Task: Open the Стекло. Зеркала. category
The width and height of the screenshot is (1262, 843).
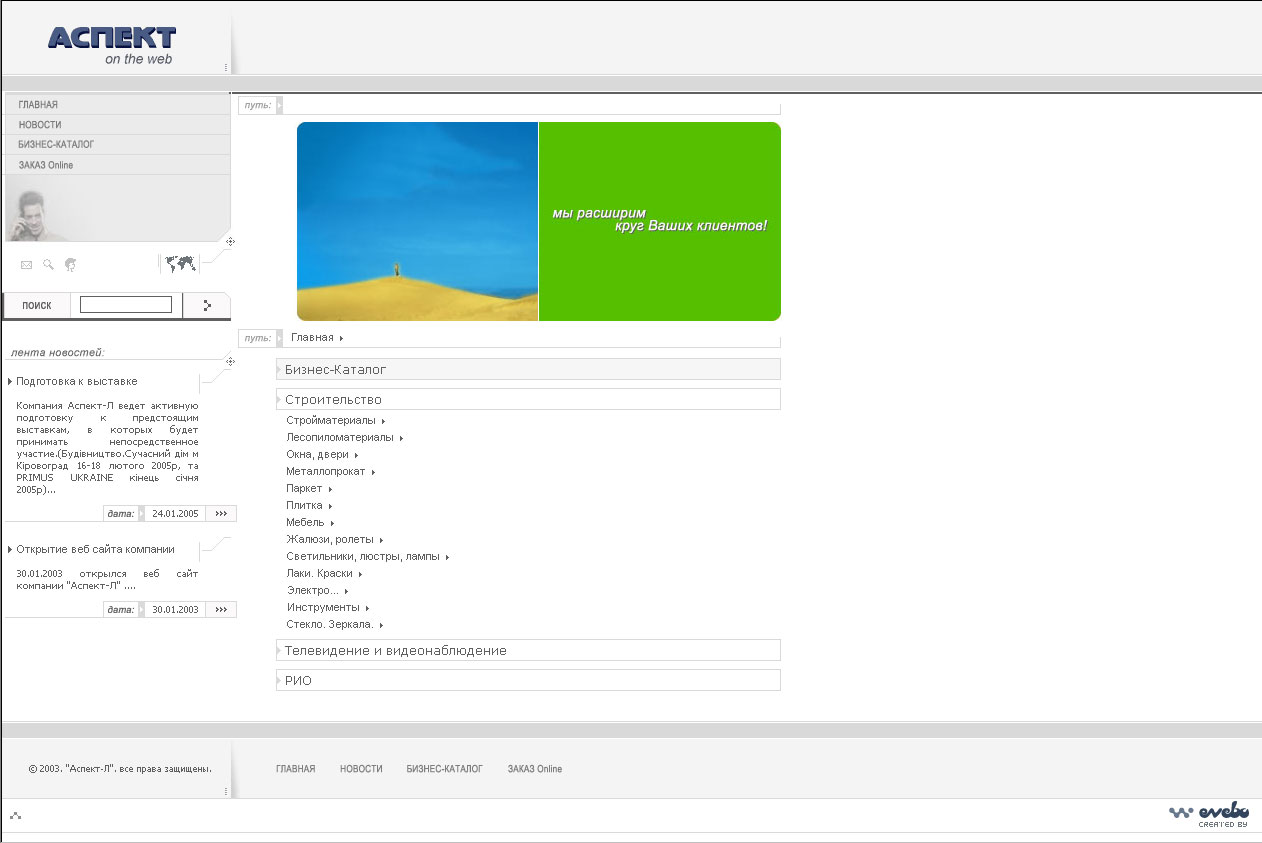Action: tap(330, 625)
